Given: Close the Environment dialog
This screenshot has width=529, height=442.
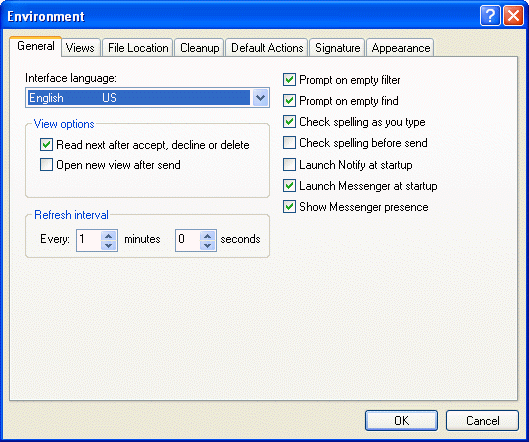Looking at the screenshot, I should (513, 16).
